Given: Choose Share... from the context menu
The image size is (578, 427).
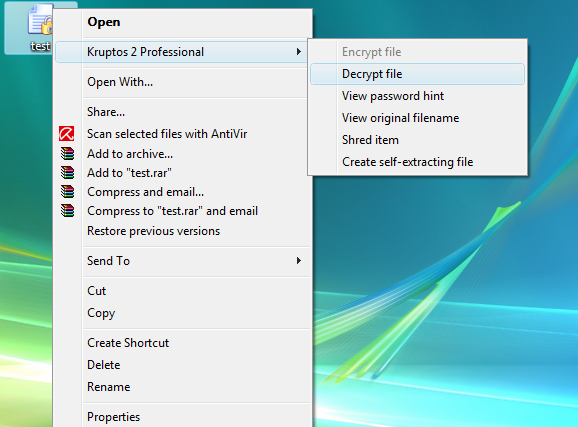Looking at the screenshot, I should 183,112.
